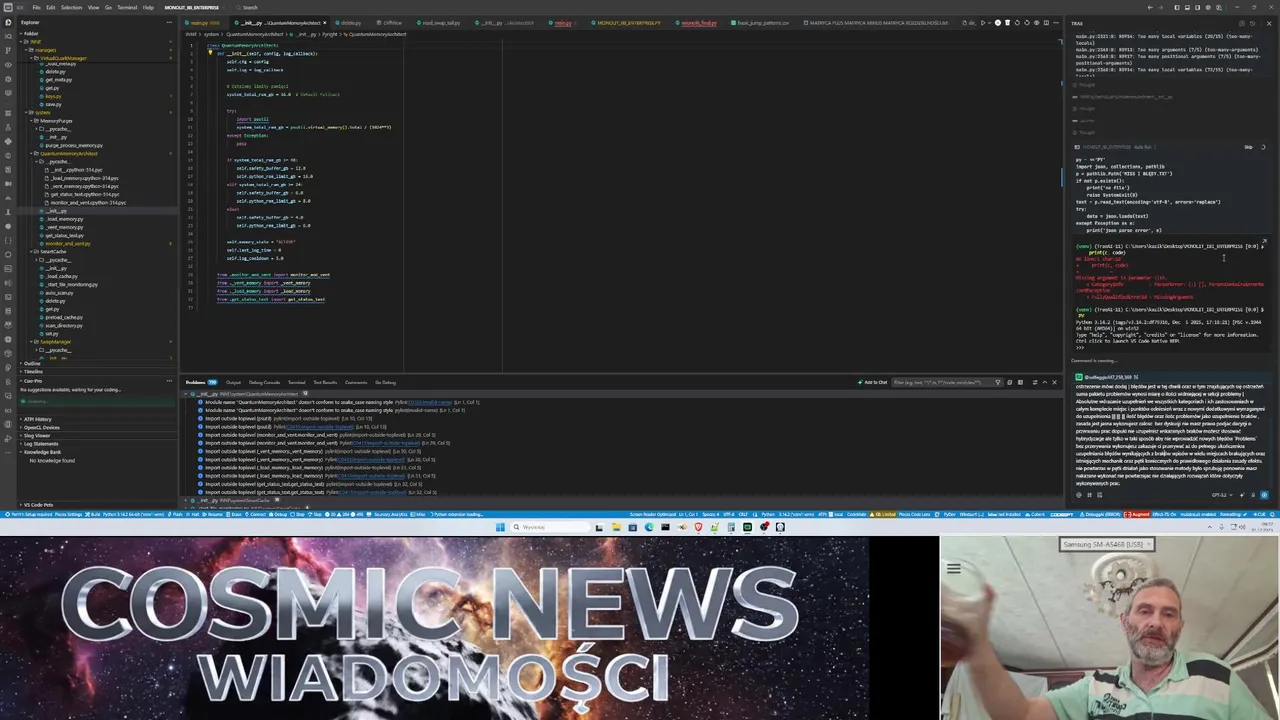Close the bottom panel

(1054, 382)
